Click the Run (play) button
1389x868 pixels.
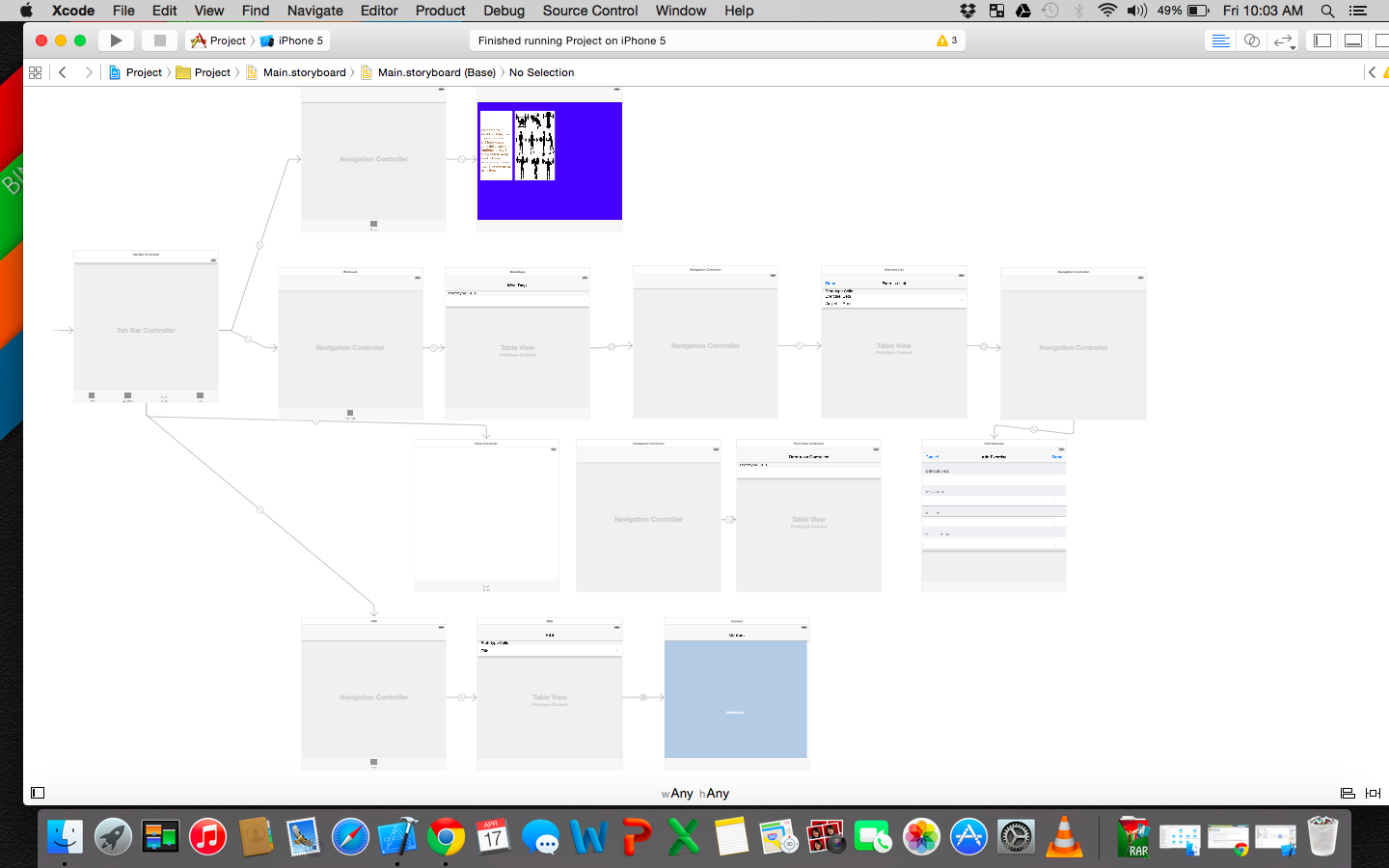coord(116,41)
